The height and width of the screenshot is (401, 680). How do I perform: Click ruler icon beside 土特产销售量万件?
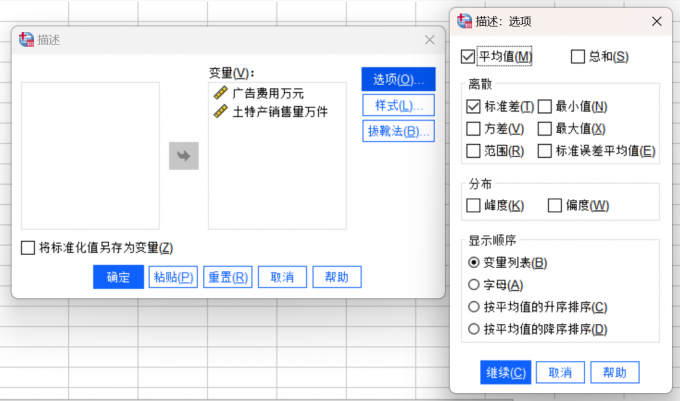(221, 111)
